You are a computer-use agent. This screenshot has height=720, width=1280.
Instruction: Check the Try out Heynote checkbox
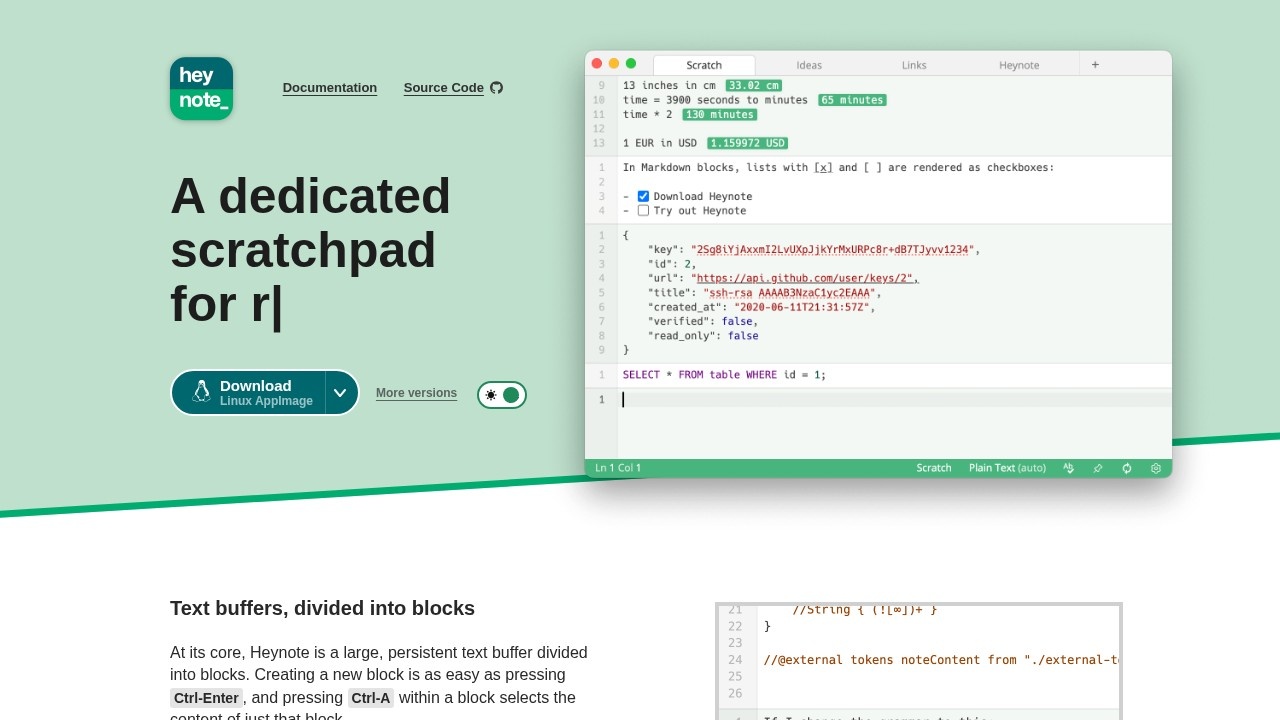[x=643, y=211]
